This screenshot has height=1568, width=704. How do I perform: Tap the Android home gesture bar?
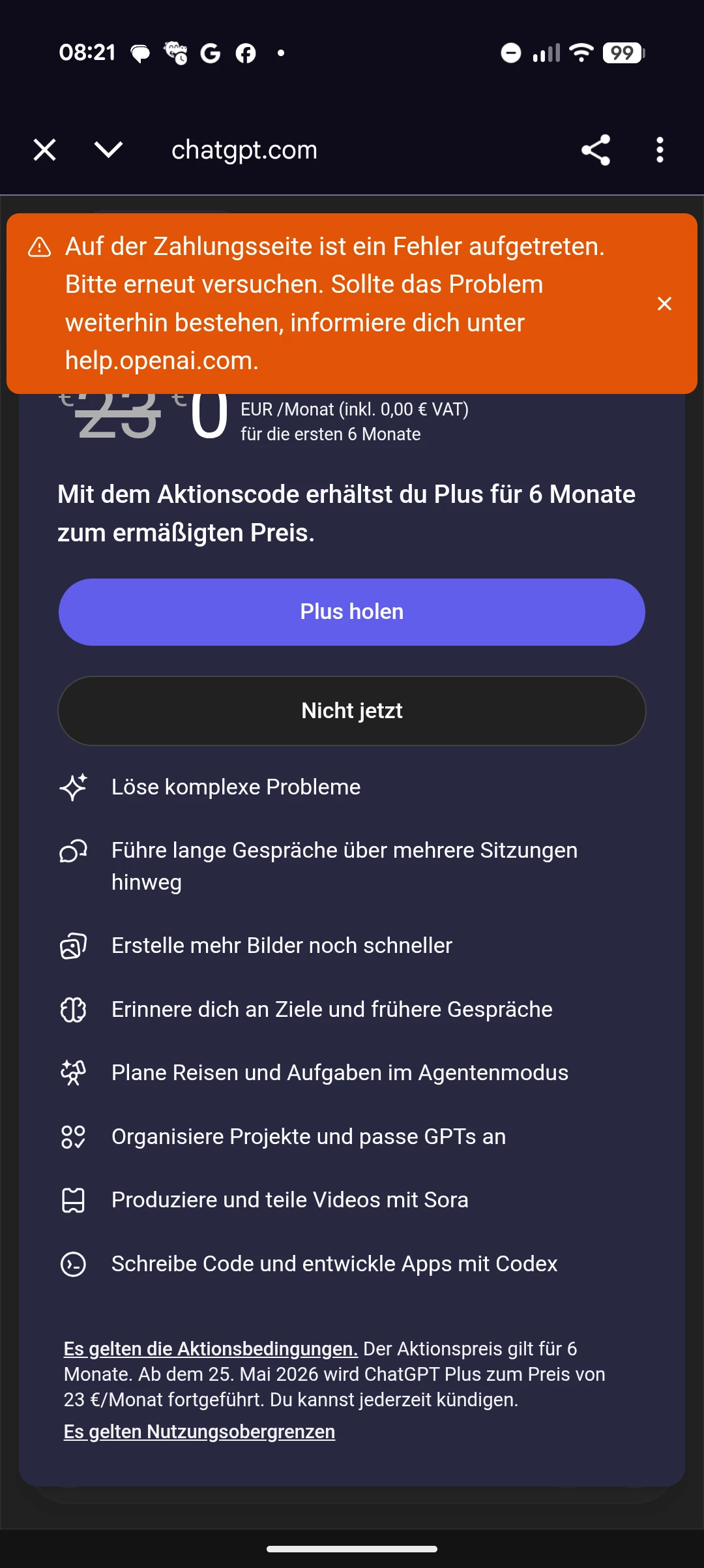(352, 1549)
